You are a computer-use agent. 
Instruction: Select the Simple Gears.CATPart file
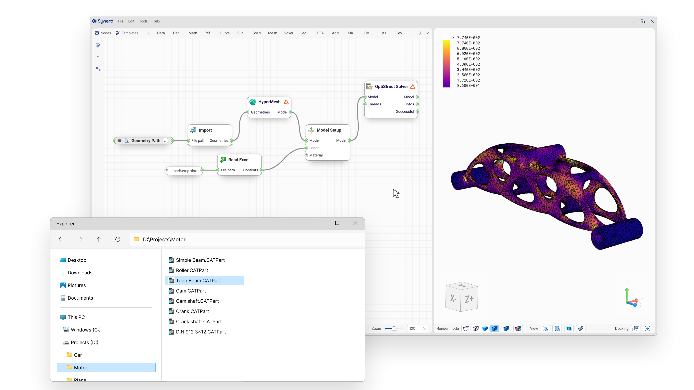[x=197, y=260]
